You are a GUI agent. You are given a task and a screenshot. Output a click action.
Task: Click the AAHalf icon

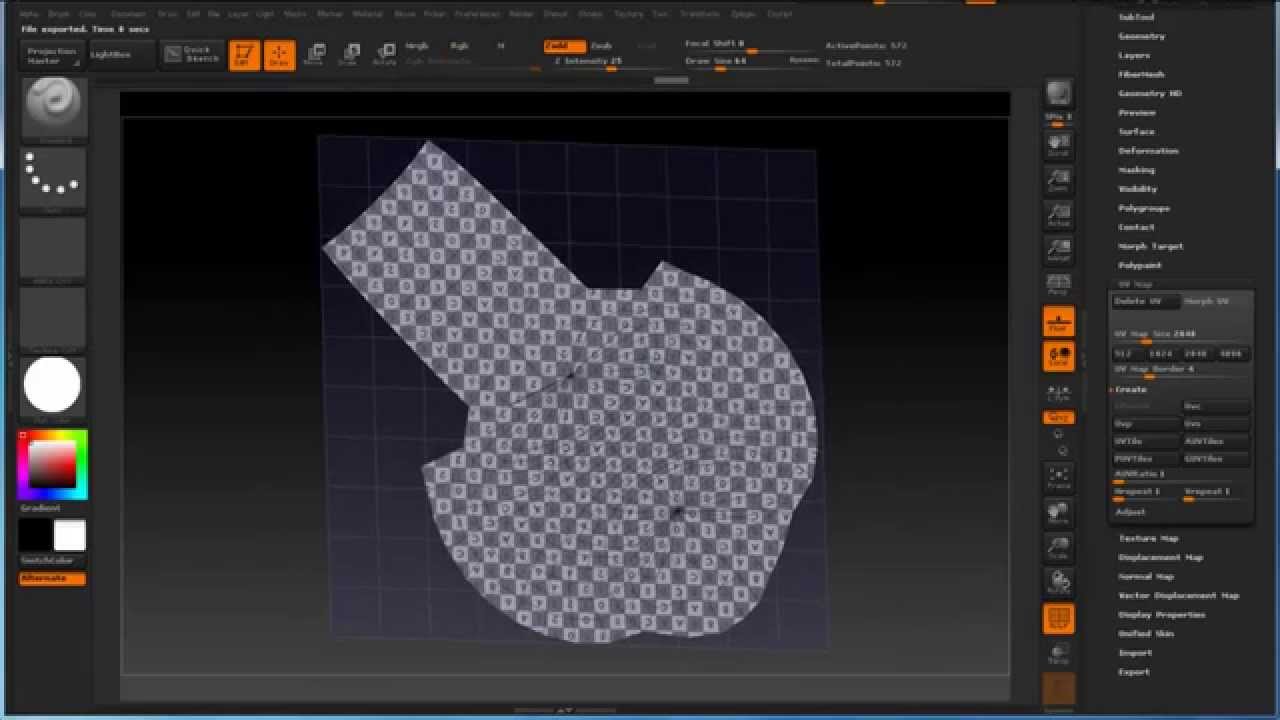pyautogui.click(x=1058, y=249)
